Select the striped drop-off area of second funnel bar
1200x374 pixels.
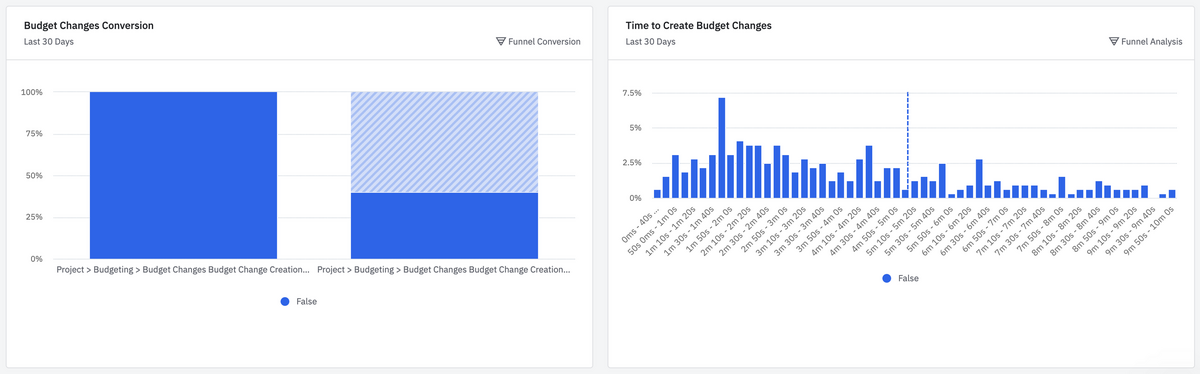pos(444,142)
